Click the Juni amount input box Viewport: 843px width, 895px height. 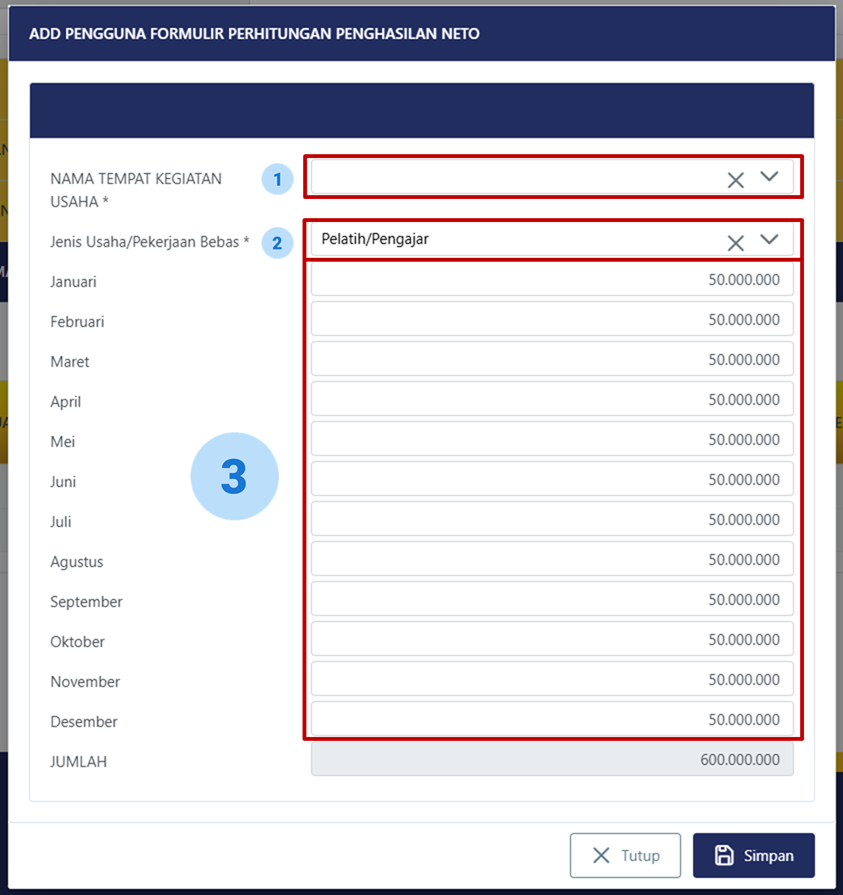point(552,480)
